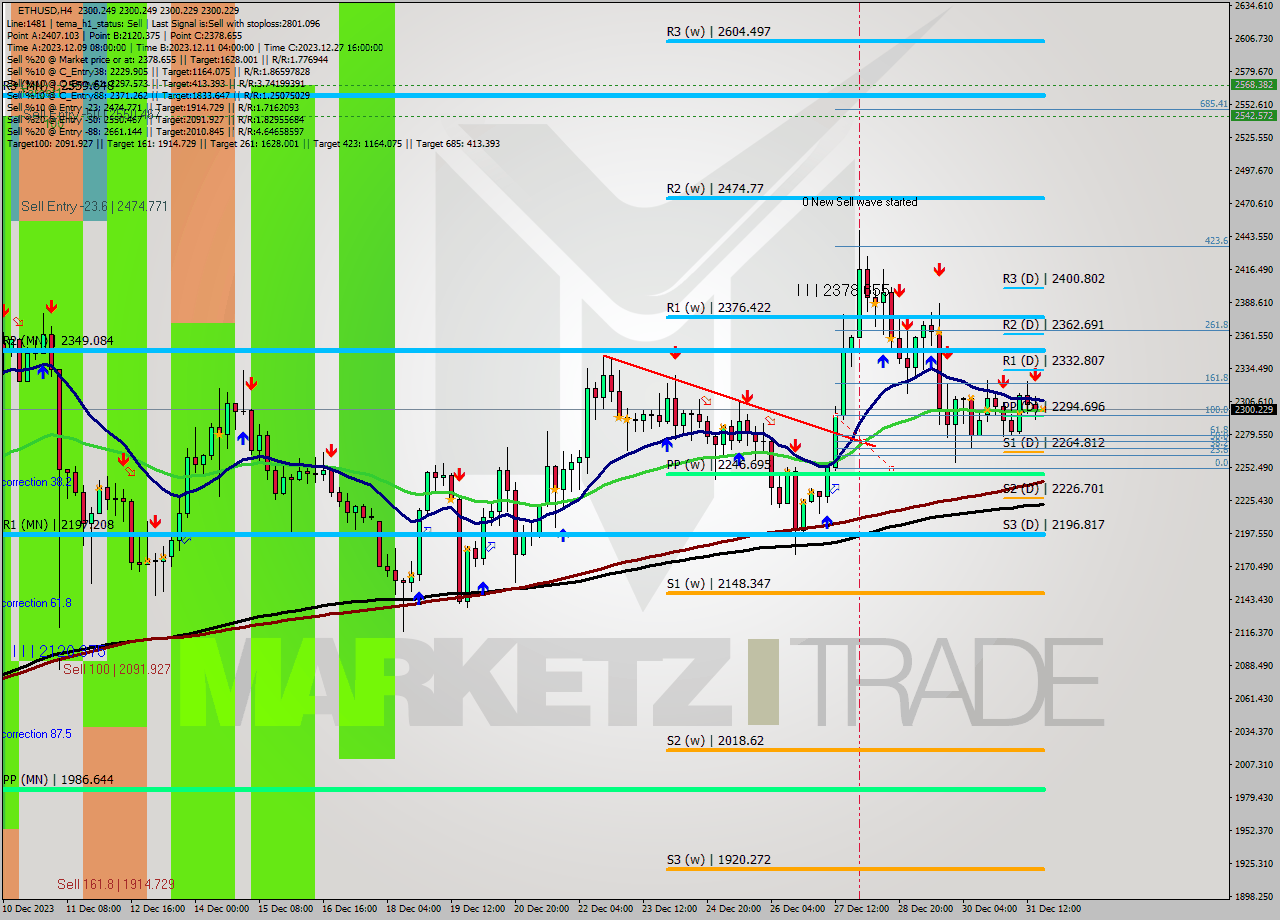Click the 2634.610 value on the price axis

click(1253, 6)
